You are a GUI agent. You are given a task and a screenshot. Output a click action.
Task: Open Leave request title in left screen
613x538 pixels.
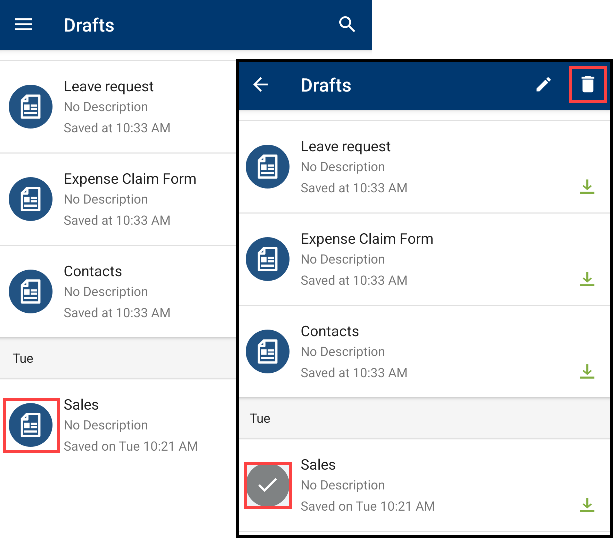[x=108, y=86]
